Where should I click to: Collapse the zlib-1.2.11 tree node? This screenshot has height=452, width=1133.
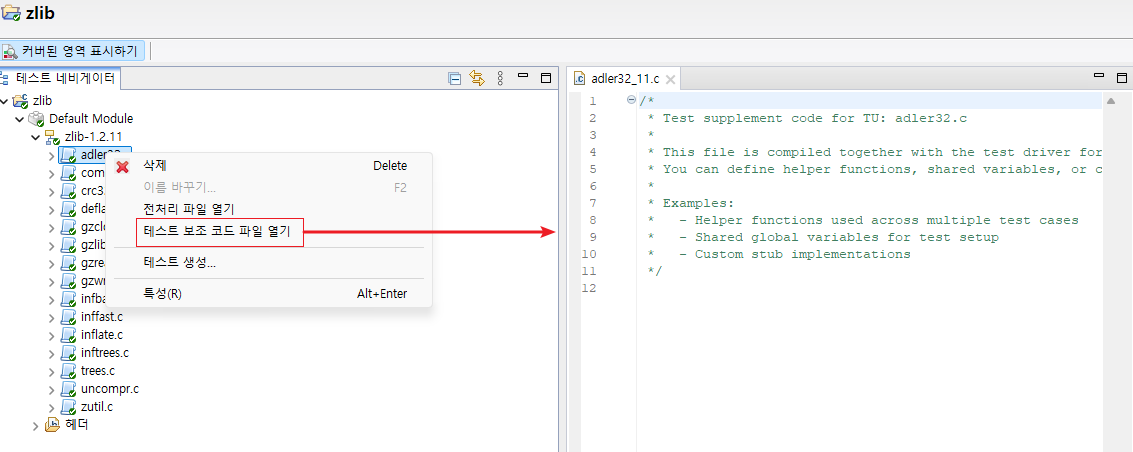pos(35,136)
